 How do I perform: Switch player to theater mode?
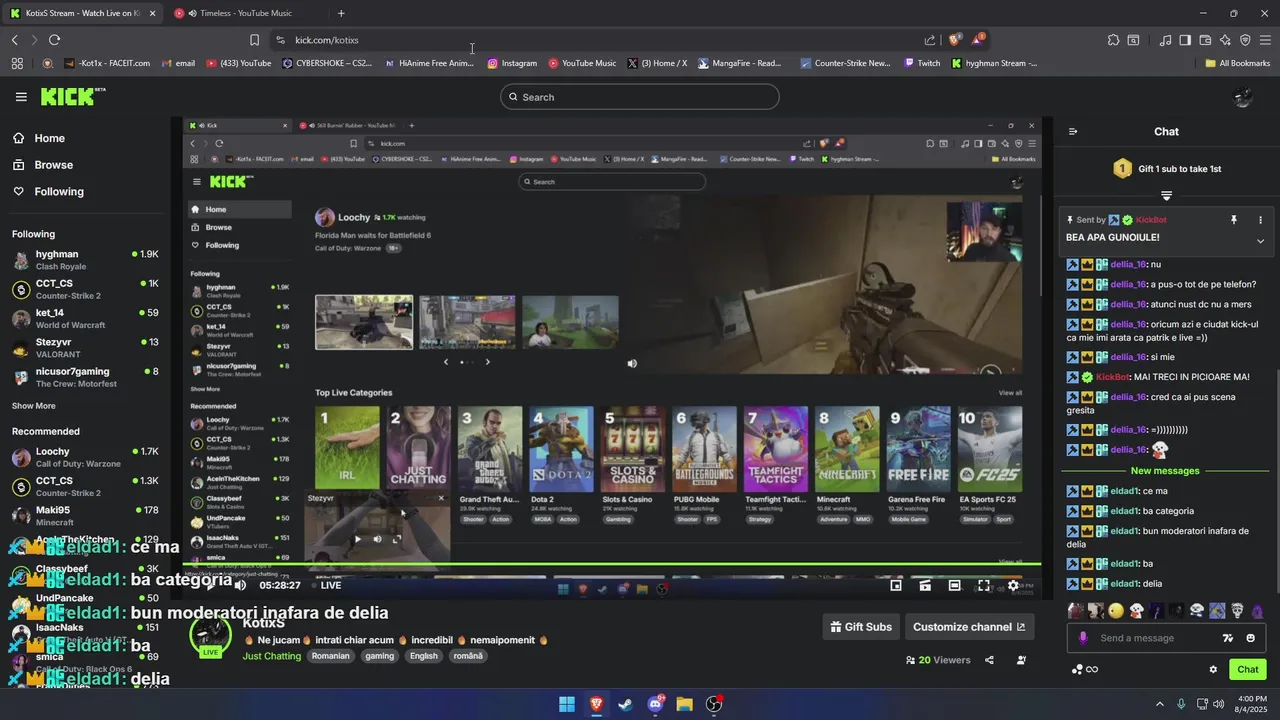pos(954,585)
